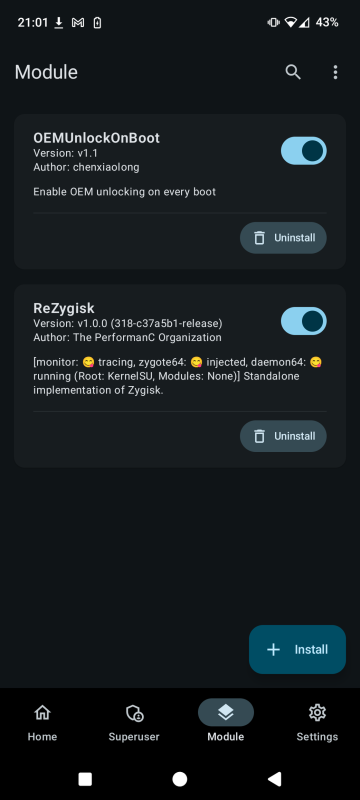Disable the ReZygisk module toggle

pyautogui.click(x=304, y=321)
